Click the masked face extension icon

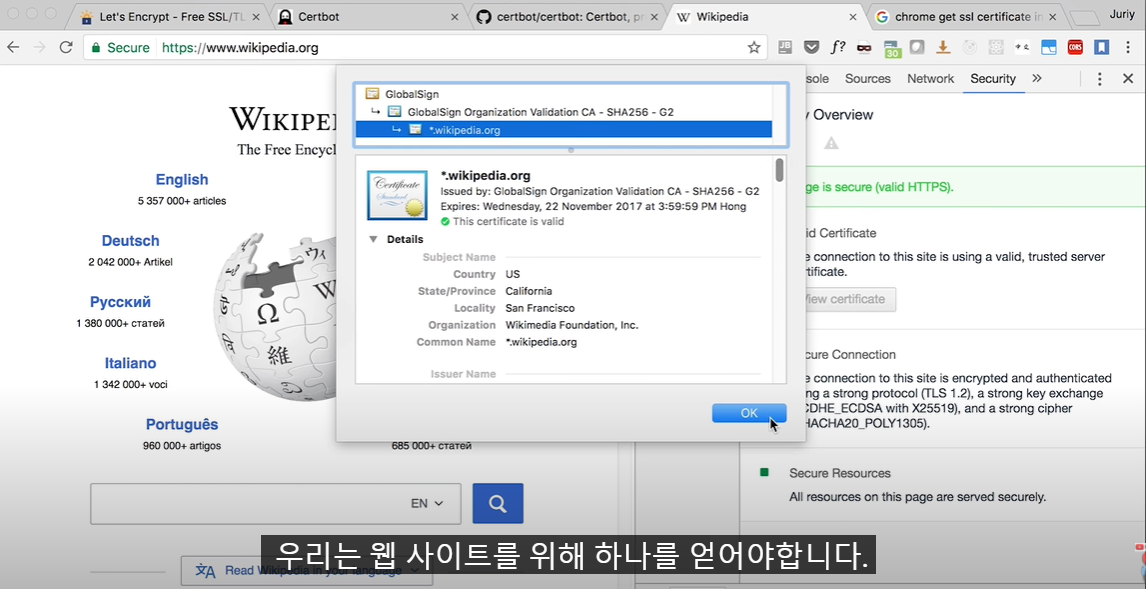[865, 48]
